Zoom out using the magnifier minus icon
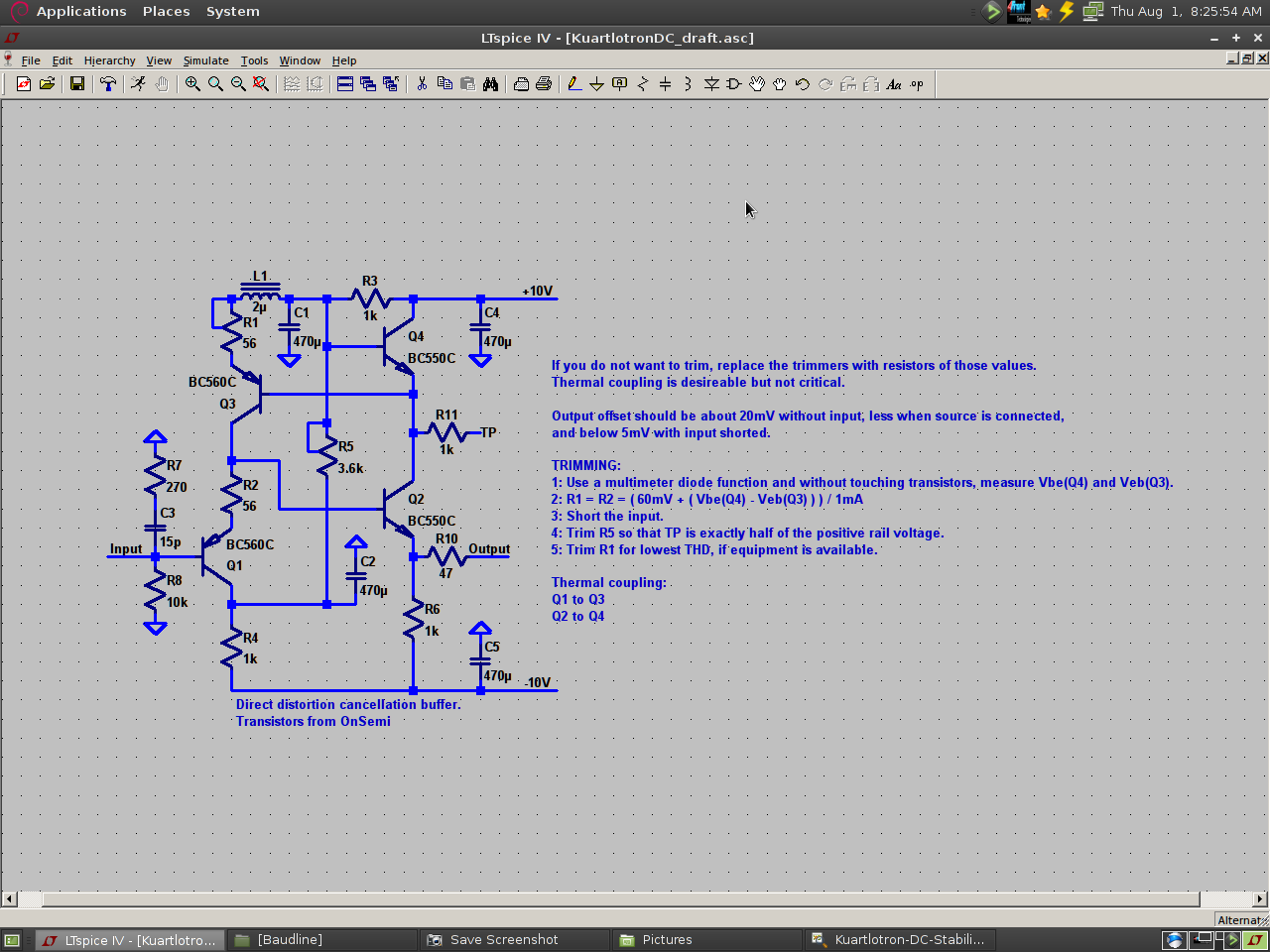Image resolution: width=1270 pixels, height=952 pixels. pyautogui.click(x=238, y=84)
